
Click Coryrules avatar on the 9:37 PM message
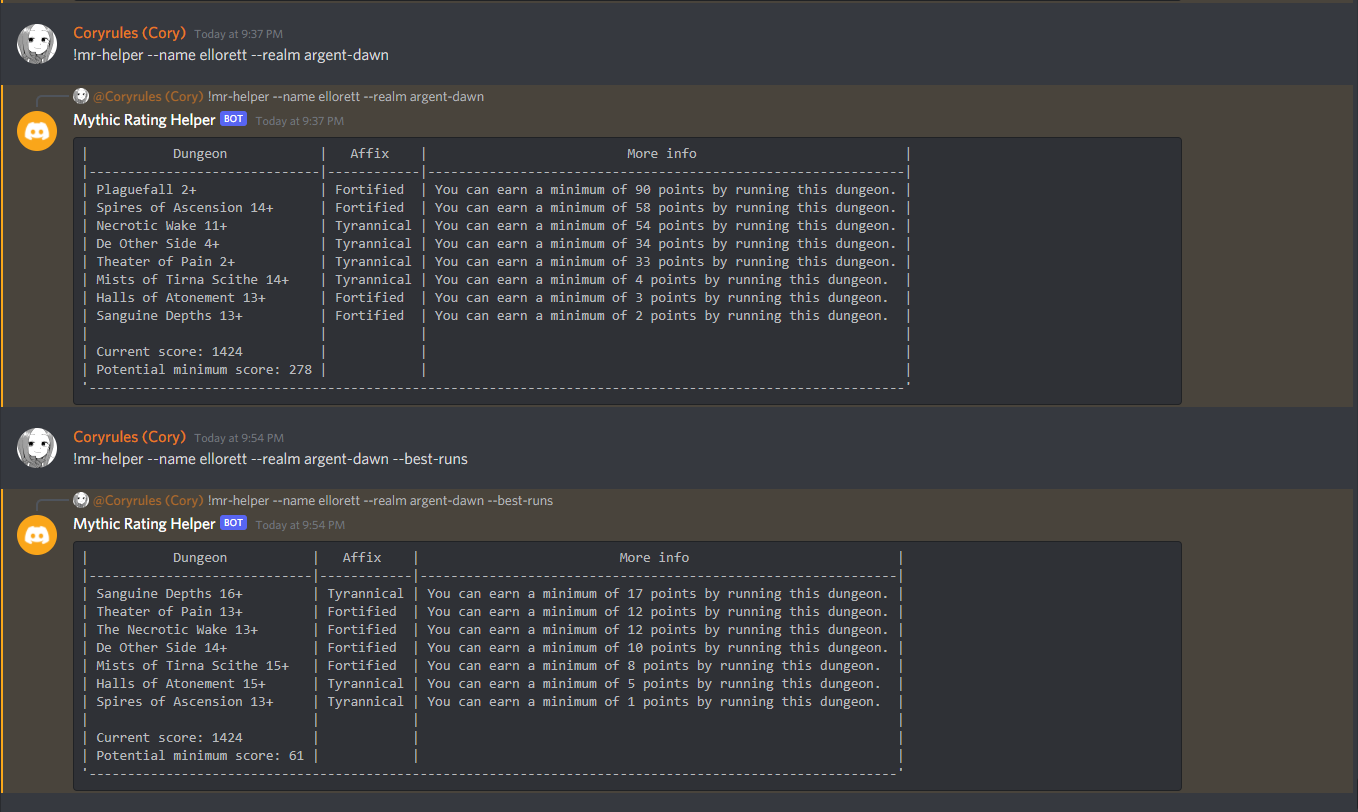point(37,45)
